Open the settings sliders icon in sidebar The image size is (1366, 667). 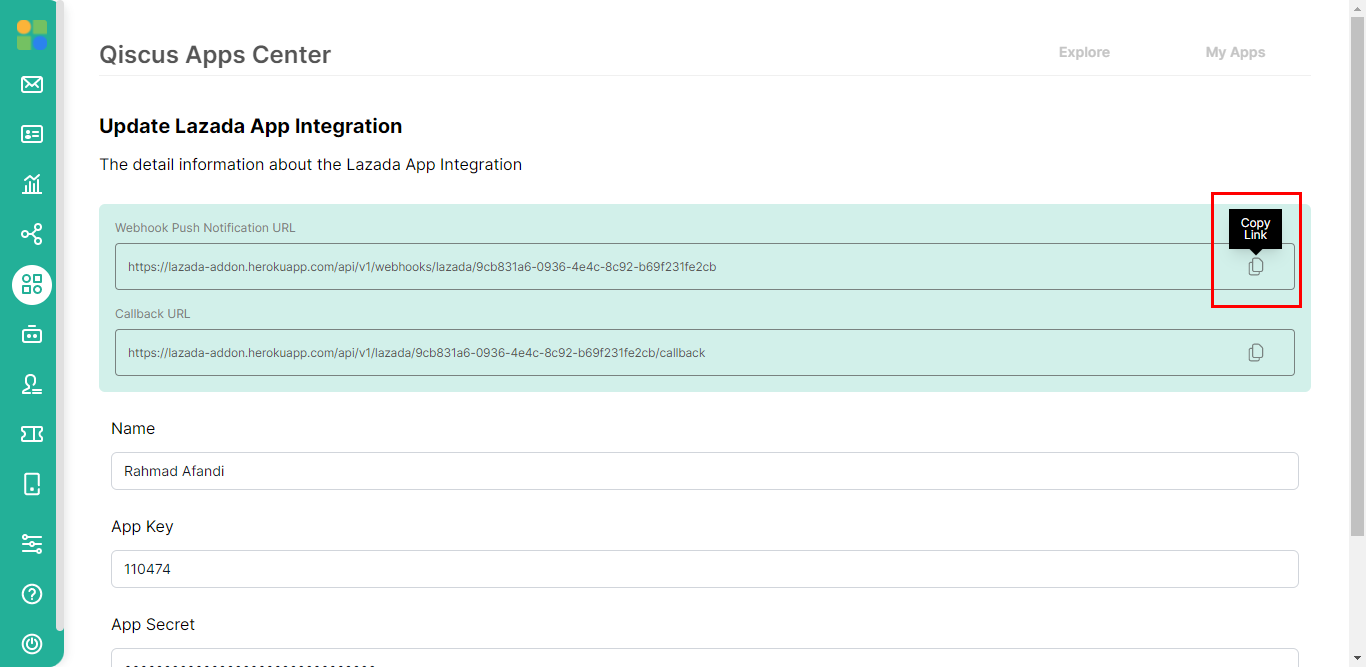(x=32, y=544)
